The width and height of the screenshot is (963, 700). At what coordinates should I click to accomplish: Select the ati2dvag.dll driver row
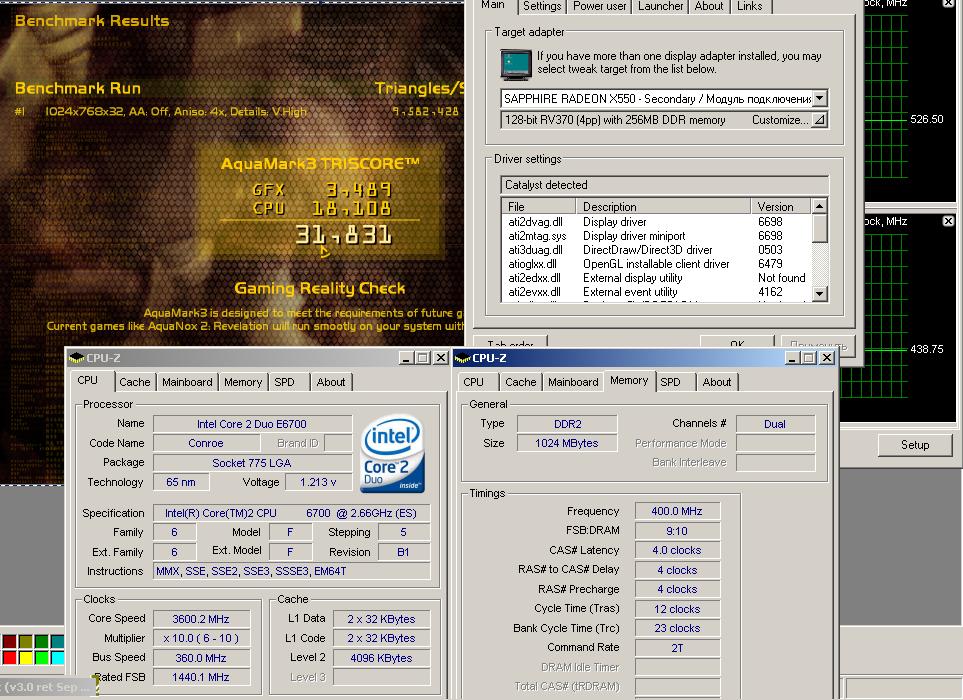tap(657, 222)
